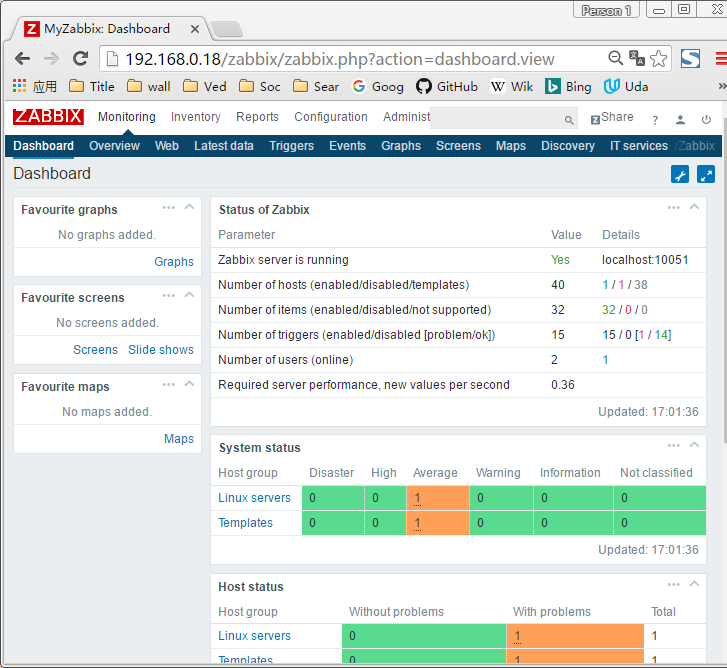Open the Reports menu
The width and height of the screenshot is (727, 668).
click(257, 117)
